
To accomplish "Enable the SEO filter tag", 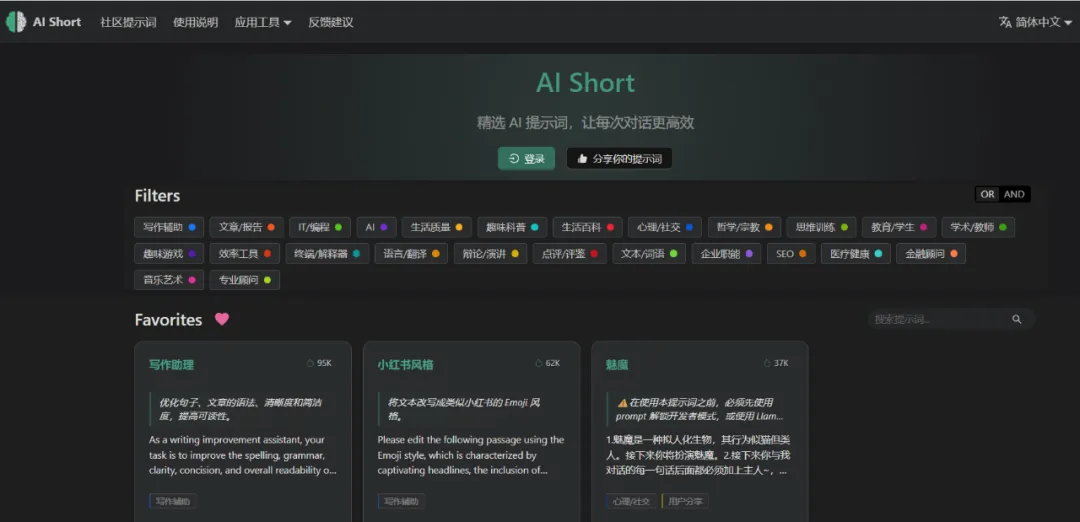I will click(x=791, y=253).
